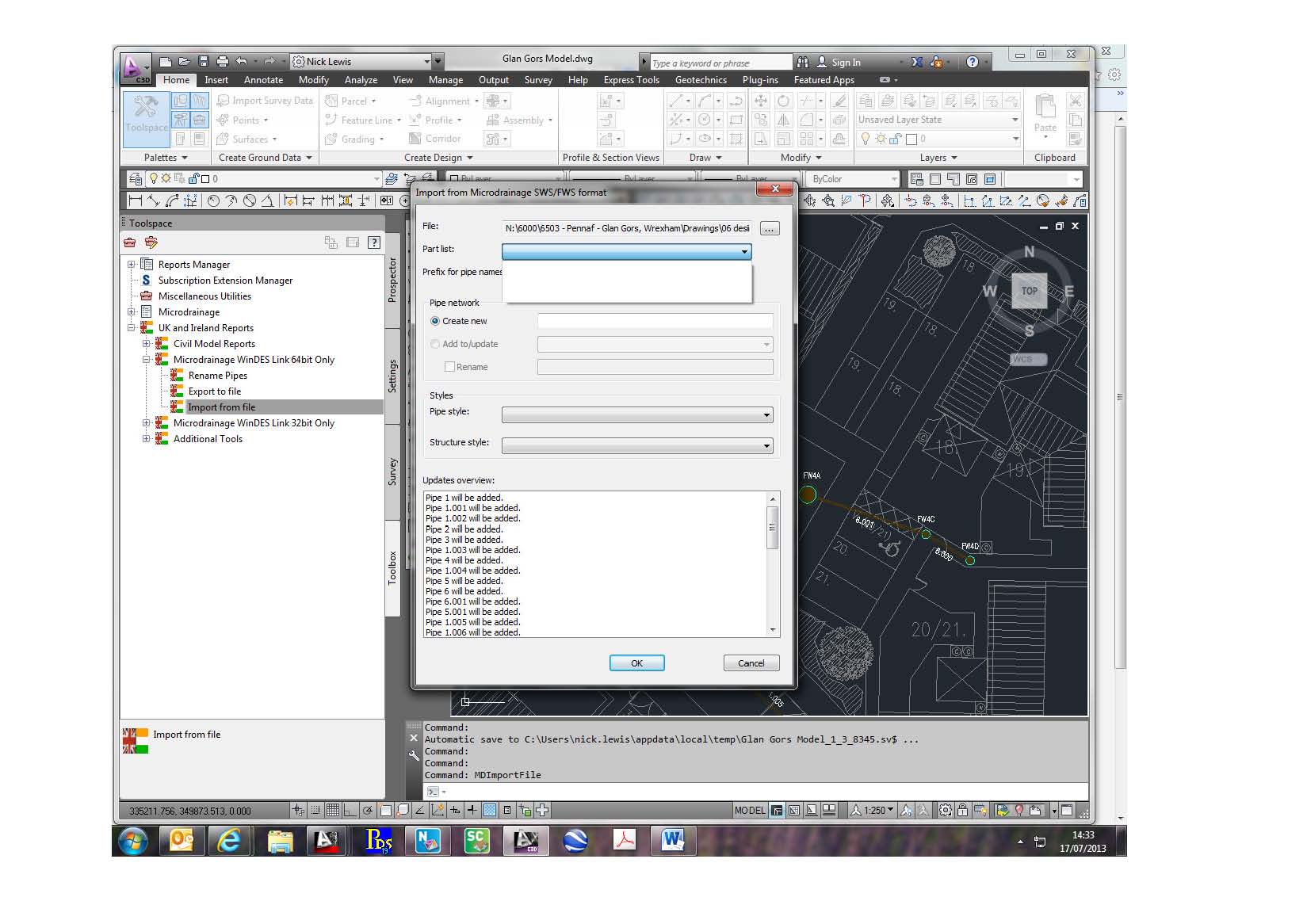Click the Open file icon in quick access toolbar

point(184,62)
